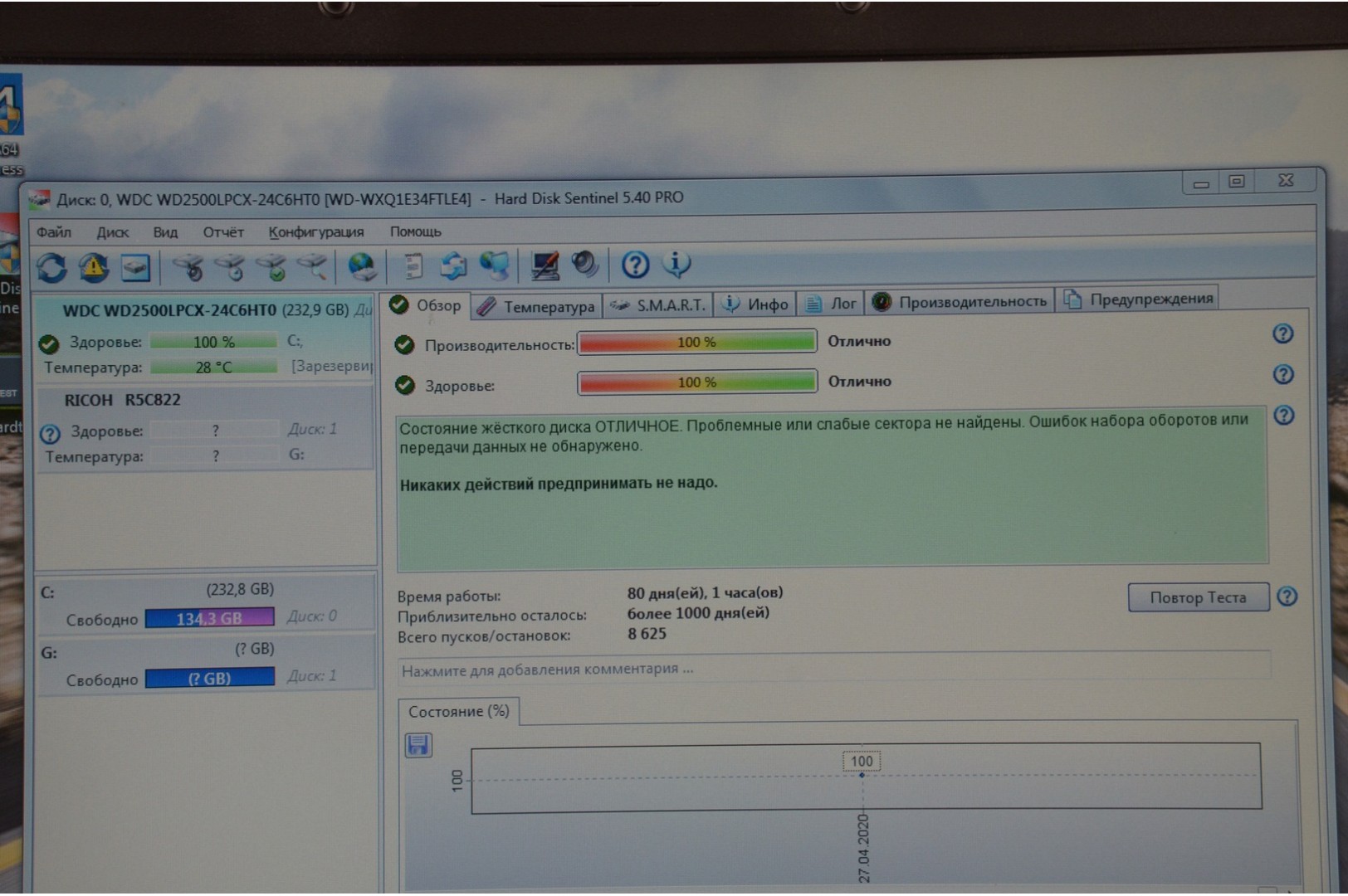Viewport: 1348px width, 896px height.
Task: Click the WDC health 100 % bar in sidebar
Action: (213, 342)
